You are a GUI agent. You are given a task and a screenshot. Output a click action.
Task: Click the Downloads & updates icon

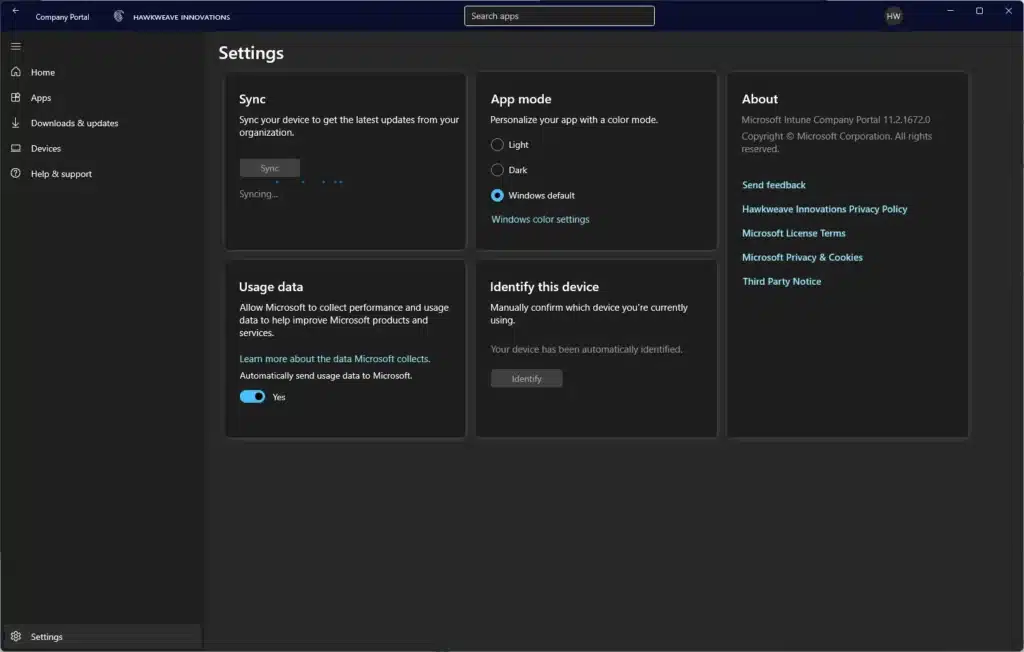(x=15, y=123)
